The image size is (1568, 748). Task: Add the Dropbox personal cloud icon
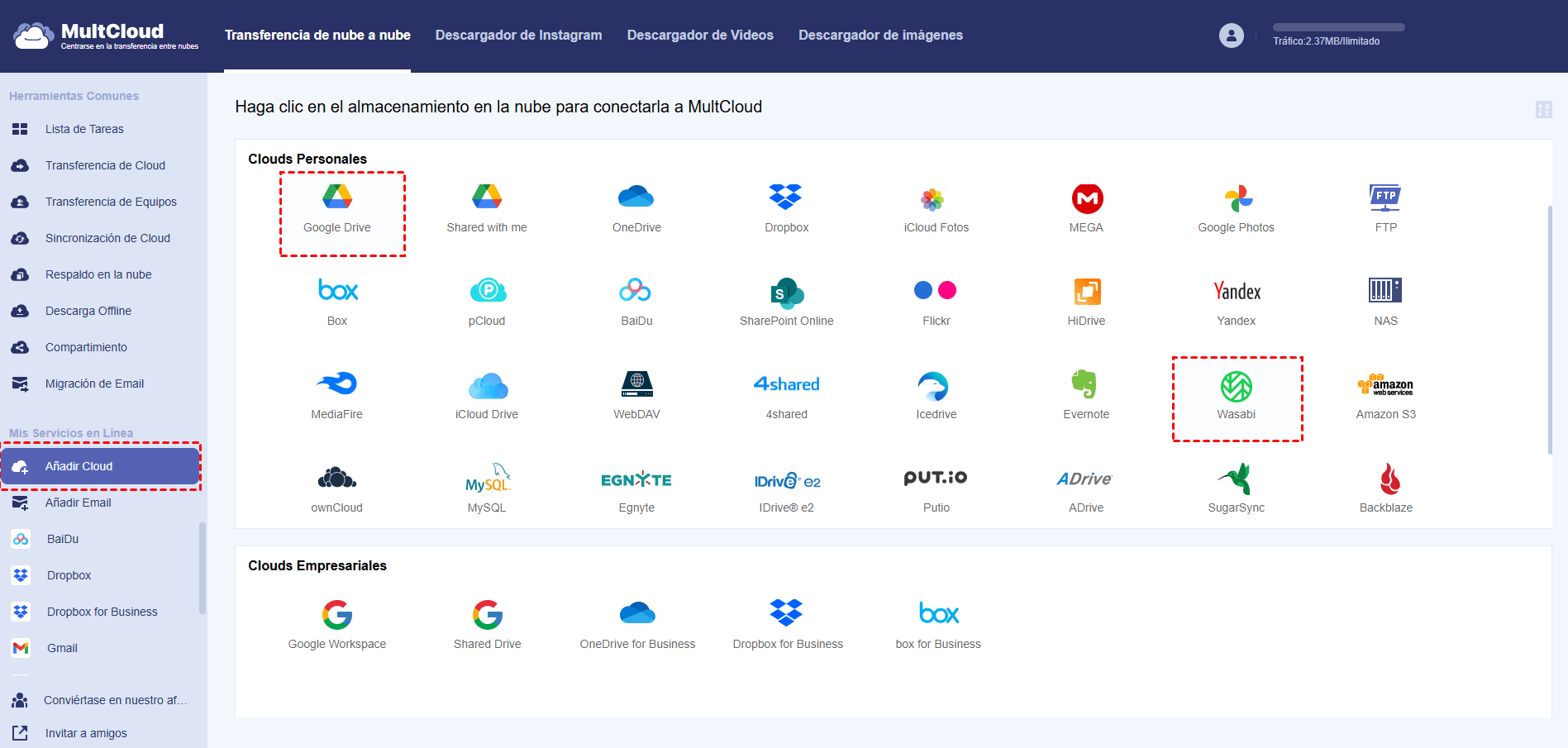pos(786,197)
